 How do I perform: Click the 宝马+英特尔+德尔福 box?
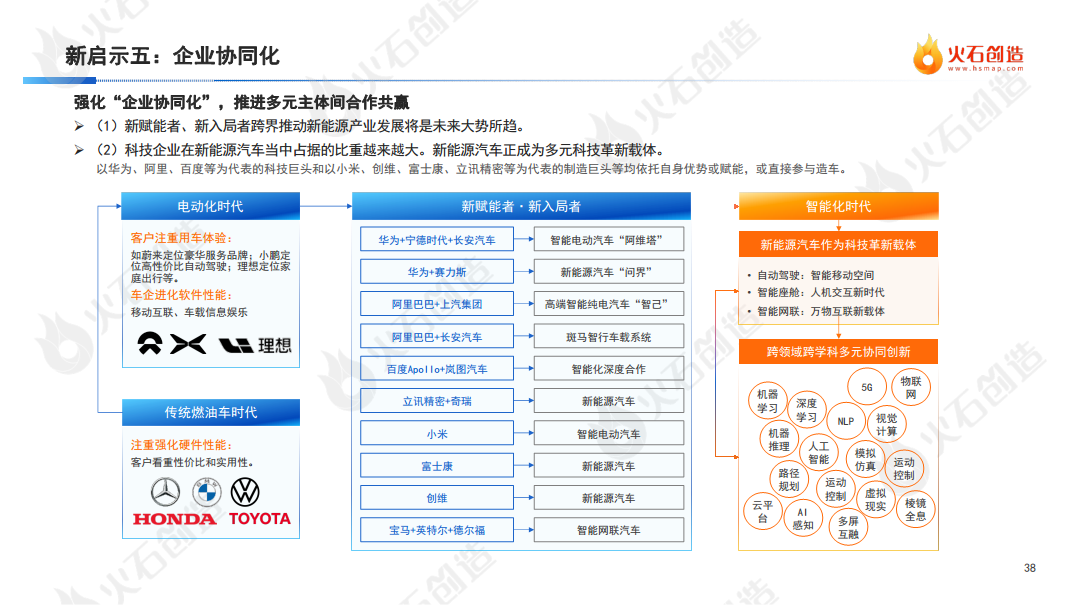coord(437,530)
